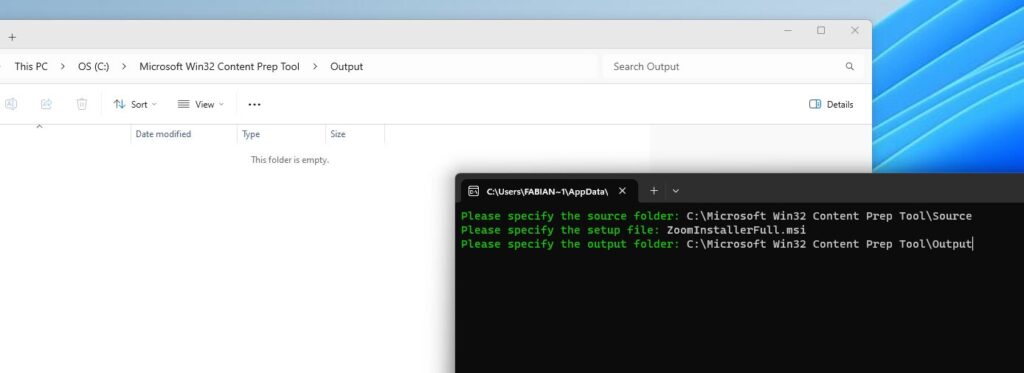The image size is (1024, 373).
Task: Click the sort arrow above Name column
Action: click(x=39, y=125)
